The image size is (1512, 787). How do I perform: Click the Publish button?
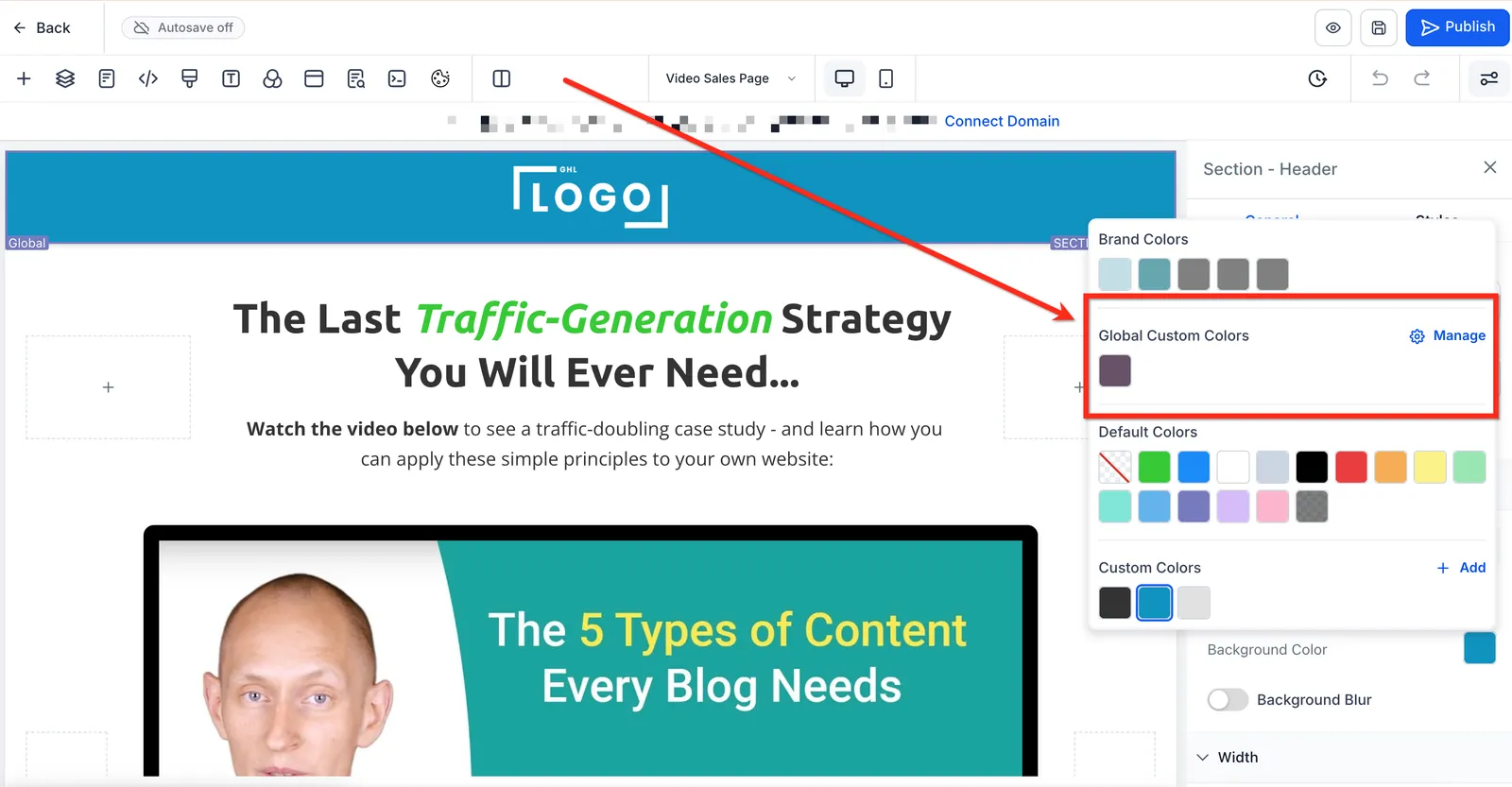(x=1457, y=27)
